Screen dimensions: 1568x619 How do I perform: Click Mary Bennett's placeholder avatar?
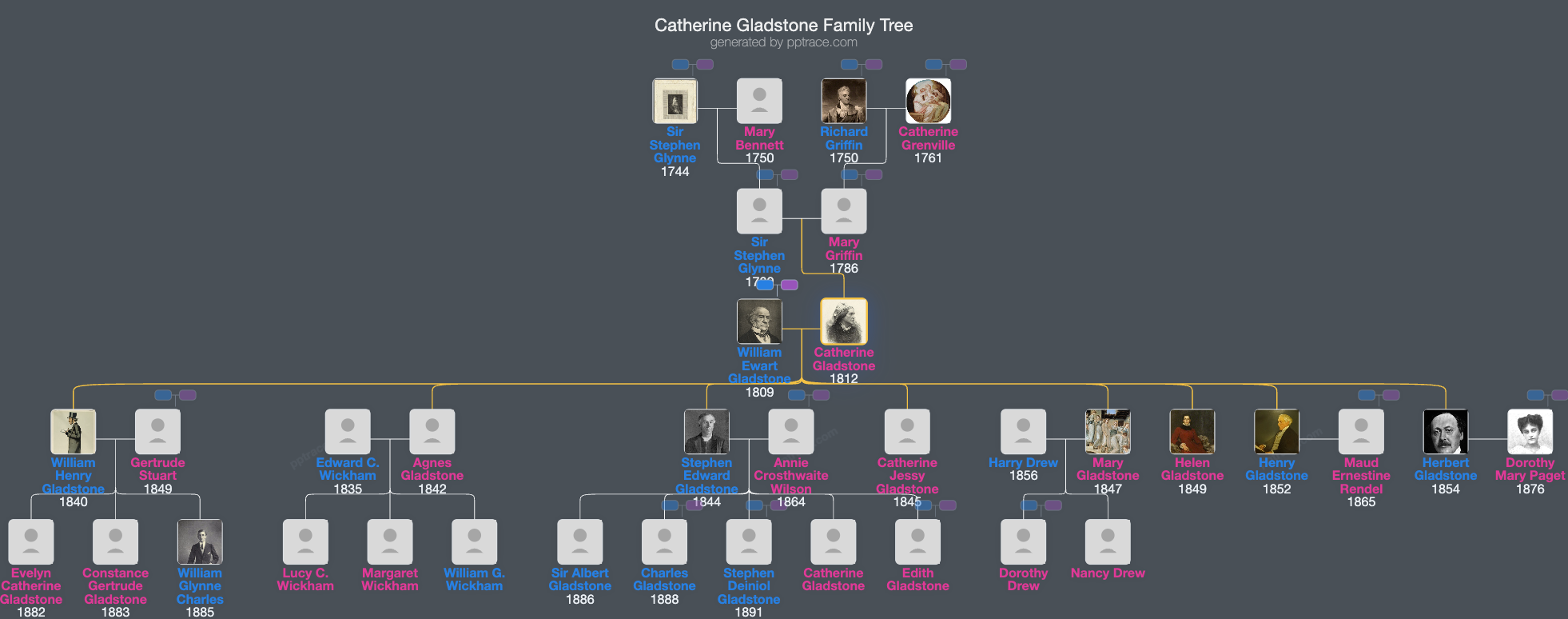click(x=759, y=101)
